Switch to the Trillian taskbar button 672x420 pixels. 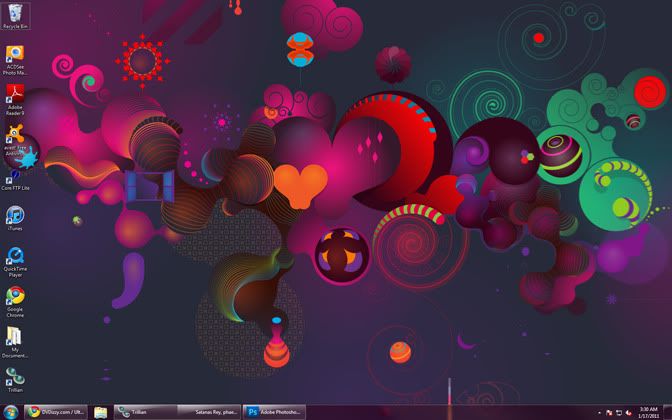145,412
